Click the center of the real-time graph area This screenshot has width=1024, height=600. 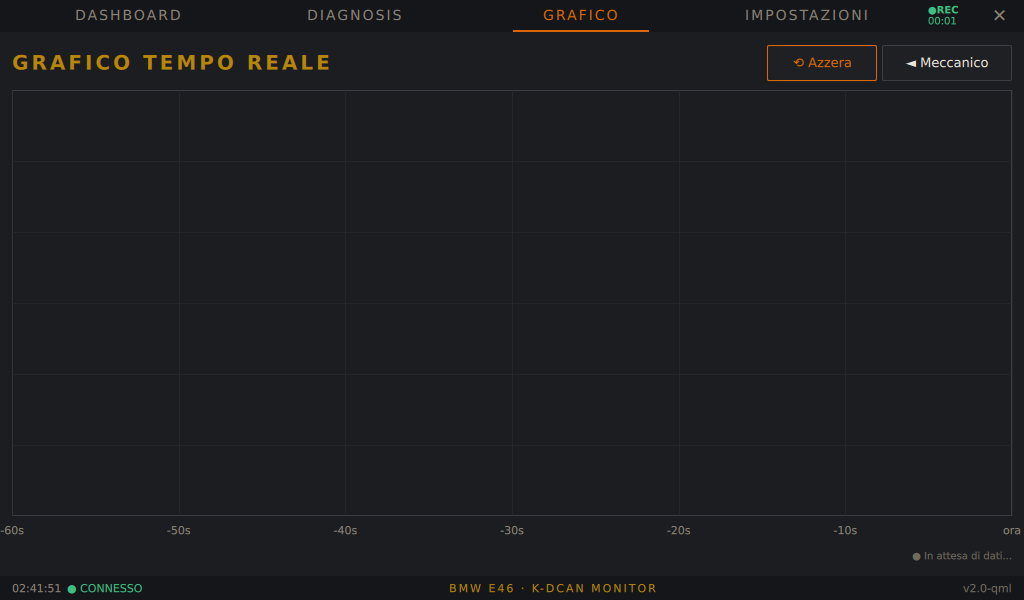512,303
